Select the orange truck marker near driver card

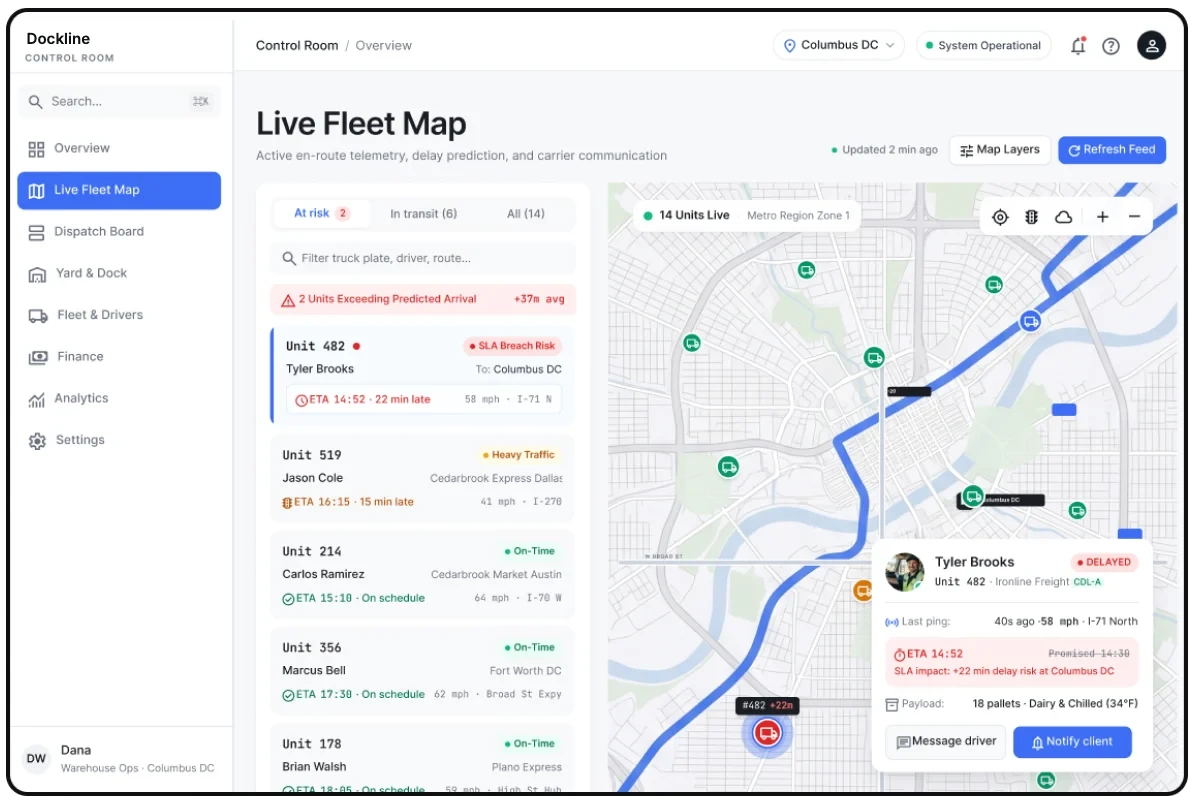click(862, 591)
